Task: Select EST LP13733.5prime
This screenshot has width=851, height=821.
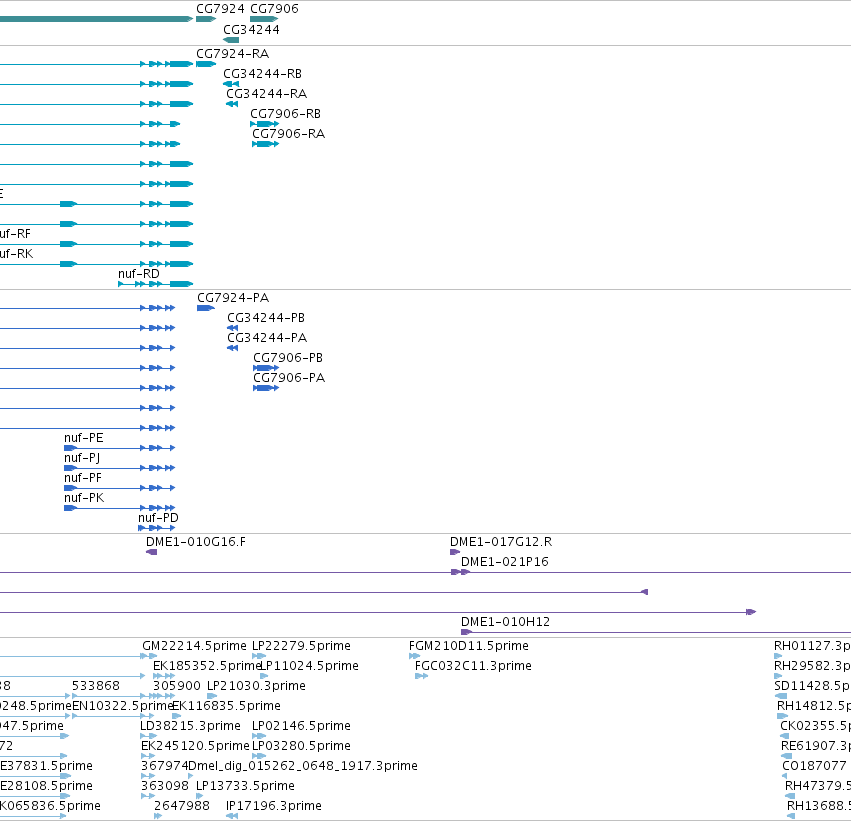Action: [x=245, y=787]
